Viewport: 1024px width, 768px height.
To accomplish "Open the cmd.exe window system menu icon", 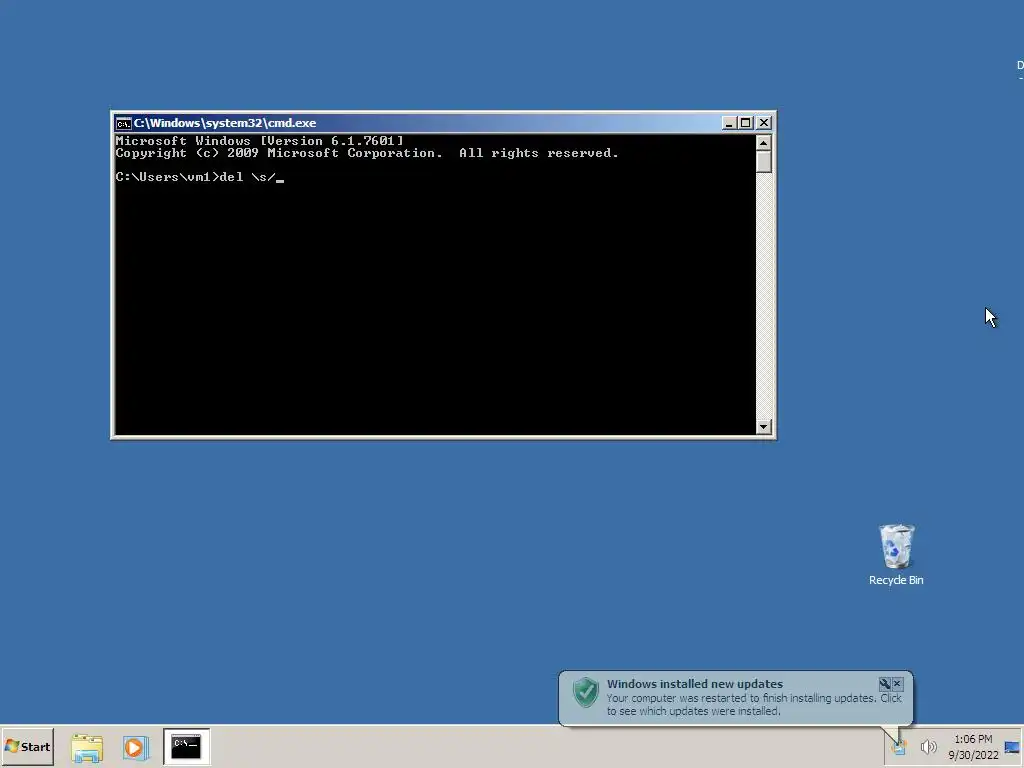I will coord(123,123).
